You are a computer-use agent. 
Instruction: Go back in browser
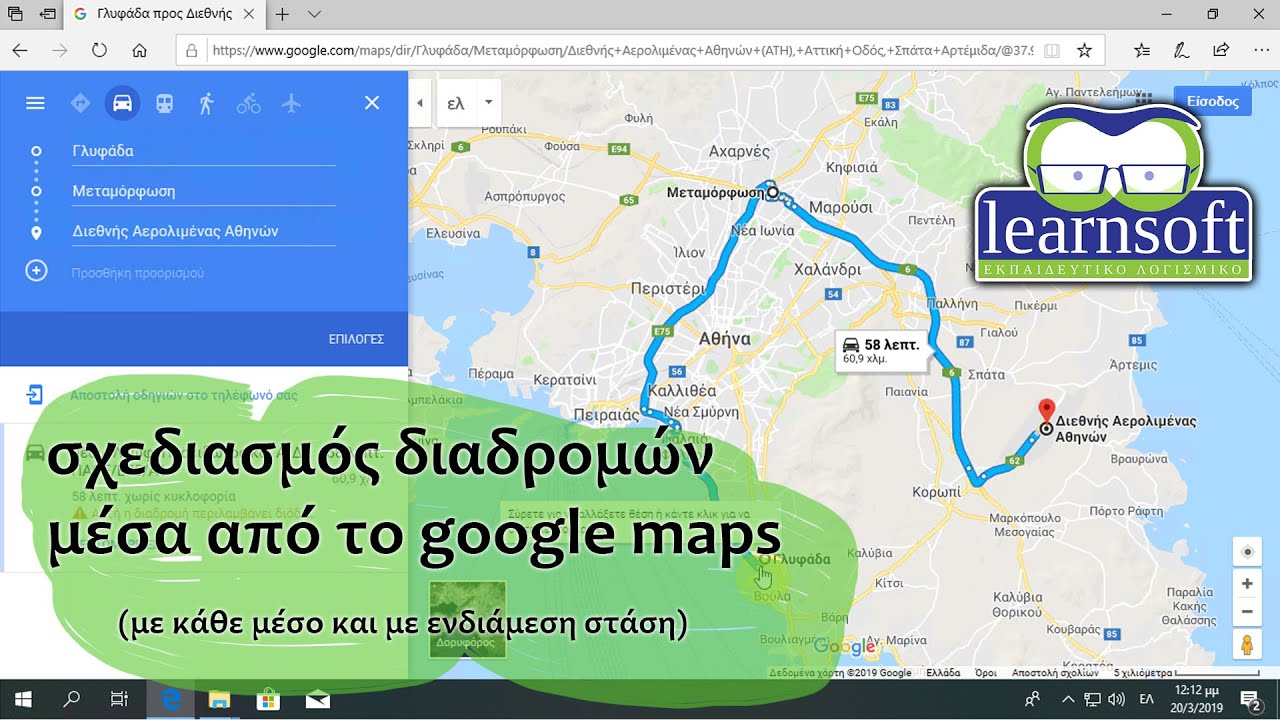[20, 50]
